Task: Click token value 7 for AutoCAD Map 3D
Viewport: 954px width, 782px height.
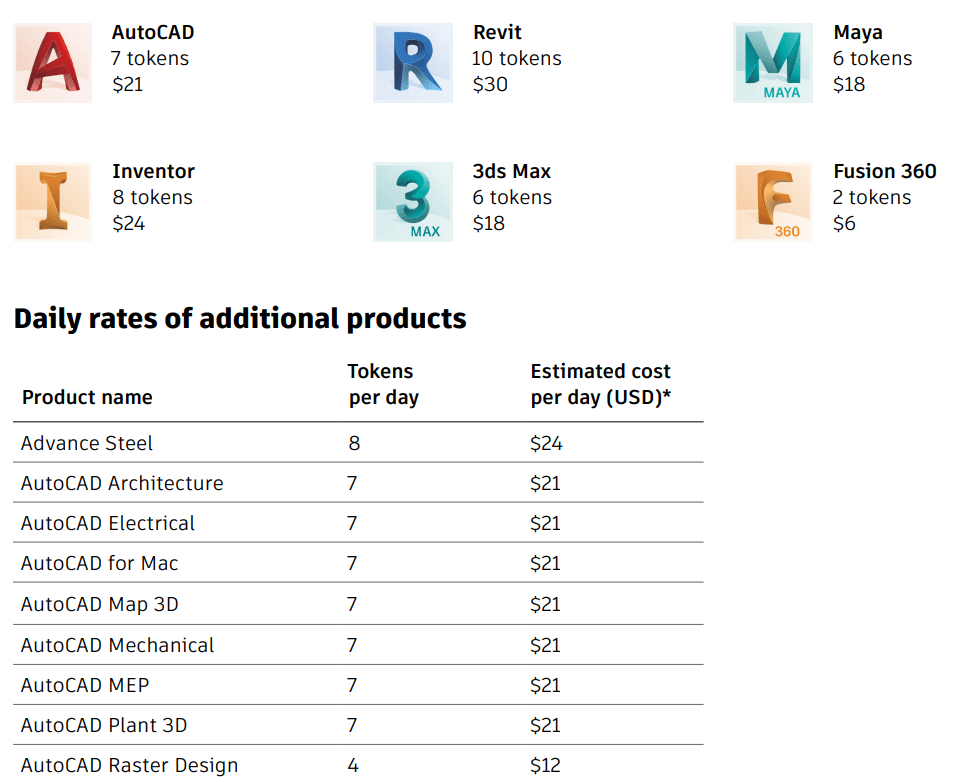Action: coord(352,604)
